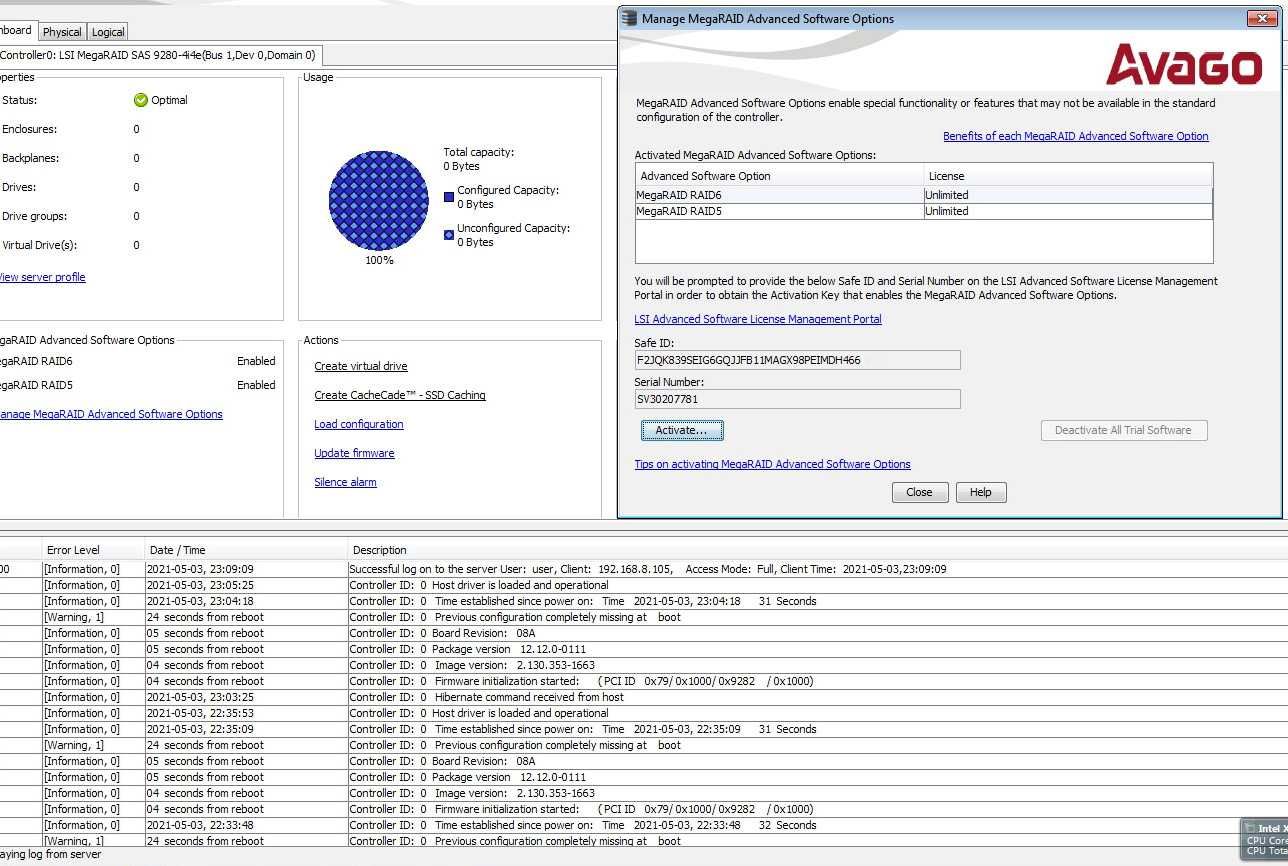The width and height of the screenshot is (1288, 866).
Task: Click the Help button in dialog
Action: 981,492
